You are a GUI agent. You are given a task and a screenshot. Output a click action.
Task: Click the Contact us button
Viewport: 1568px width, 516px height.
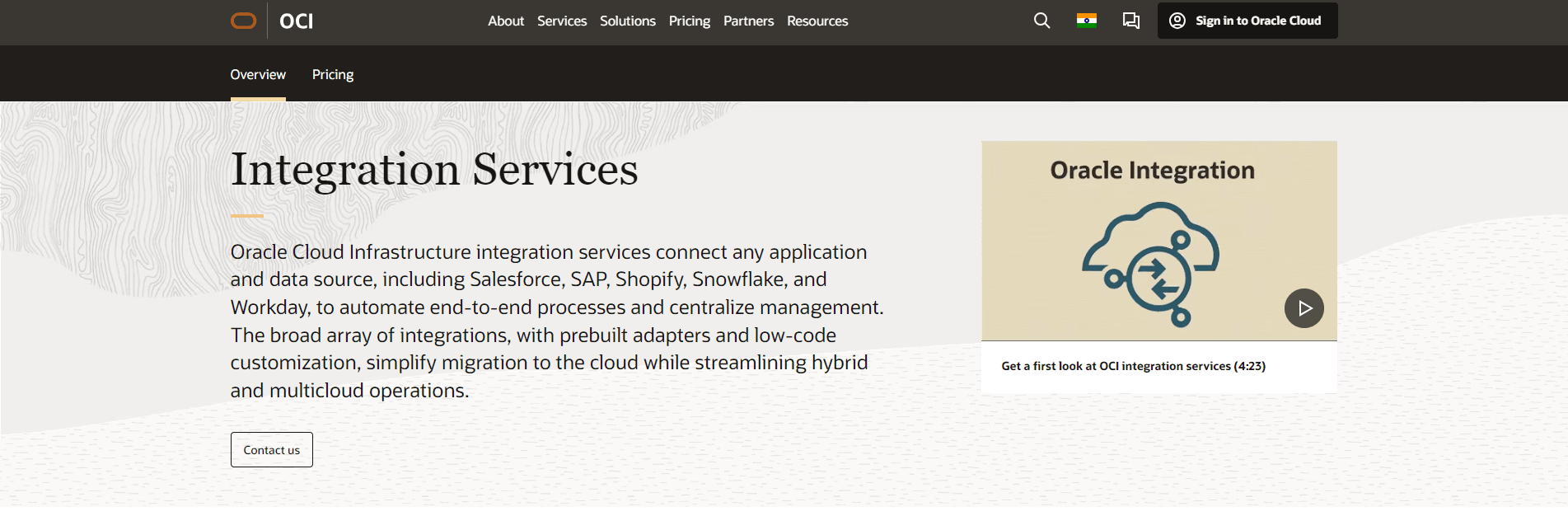[x=271, y=450]
